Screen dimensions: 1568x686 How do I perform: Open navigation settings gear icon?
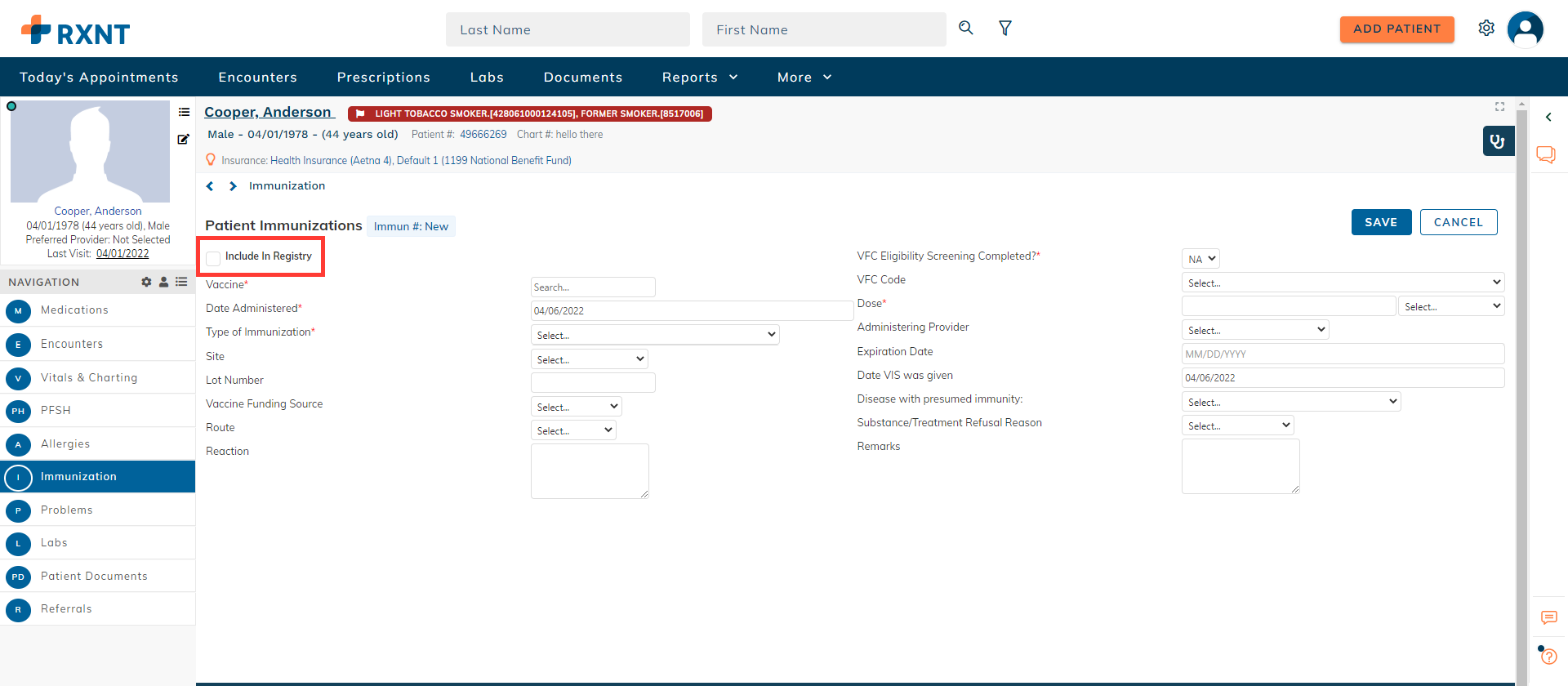[x=146, y=282]
